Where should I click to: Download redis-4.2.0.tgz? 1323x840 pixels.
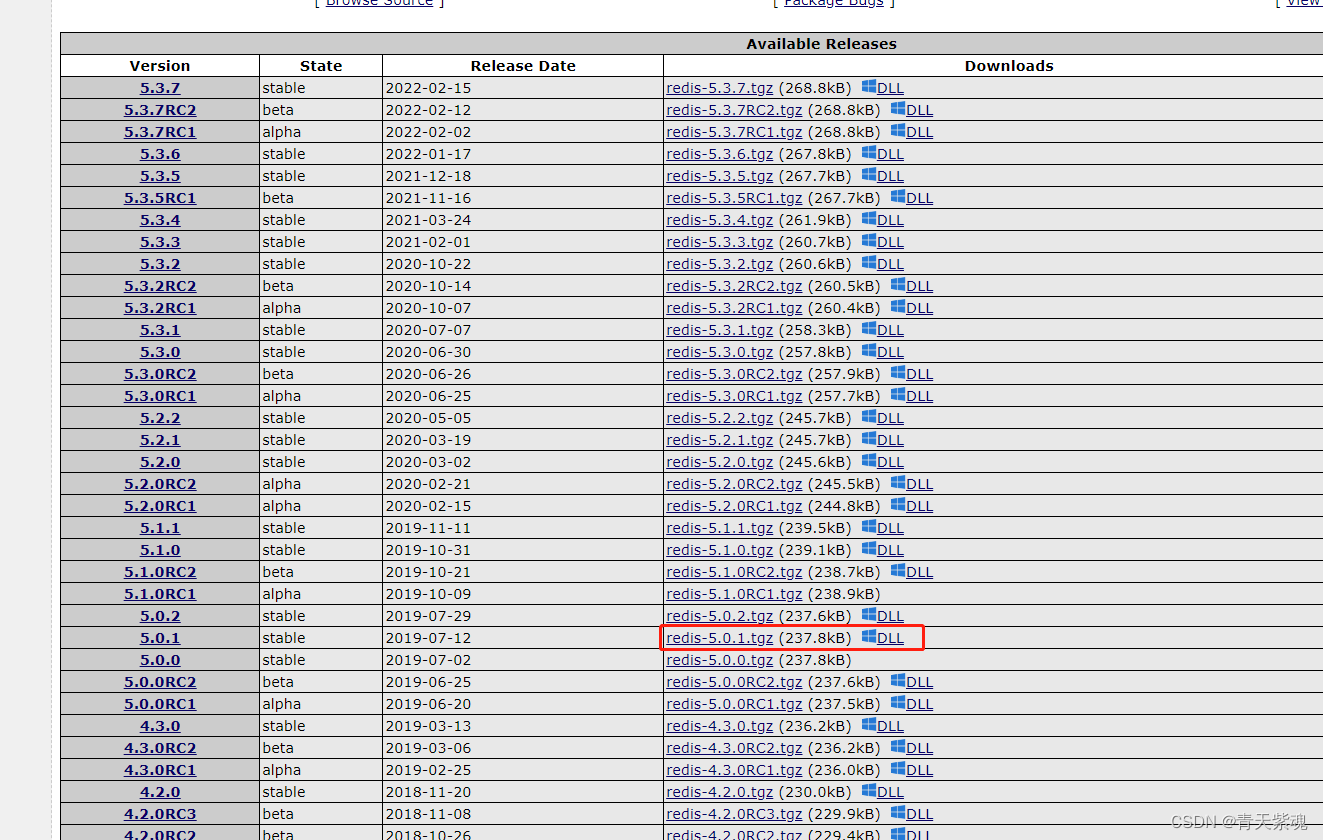coord(720,792)
